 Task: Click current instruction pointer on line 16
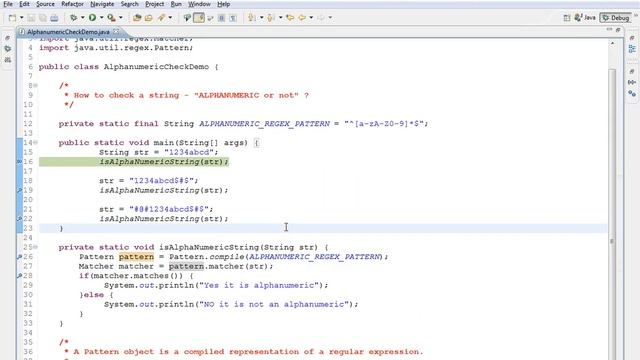(19, 162)
